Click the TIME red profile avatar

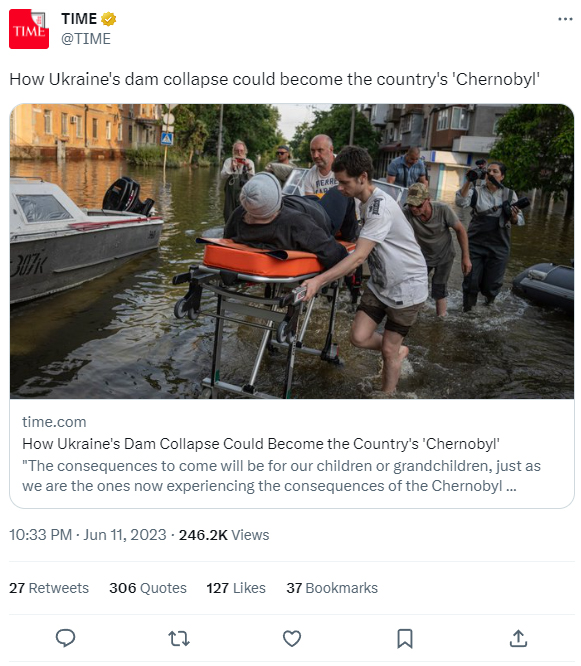(29, 29)
